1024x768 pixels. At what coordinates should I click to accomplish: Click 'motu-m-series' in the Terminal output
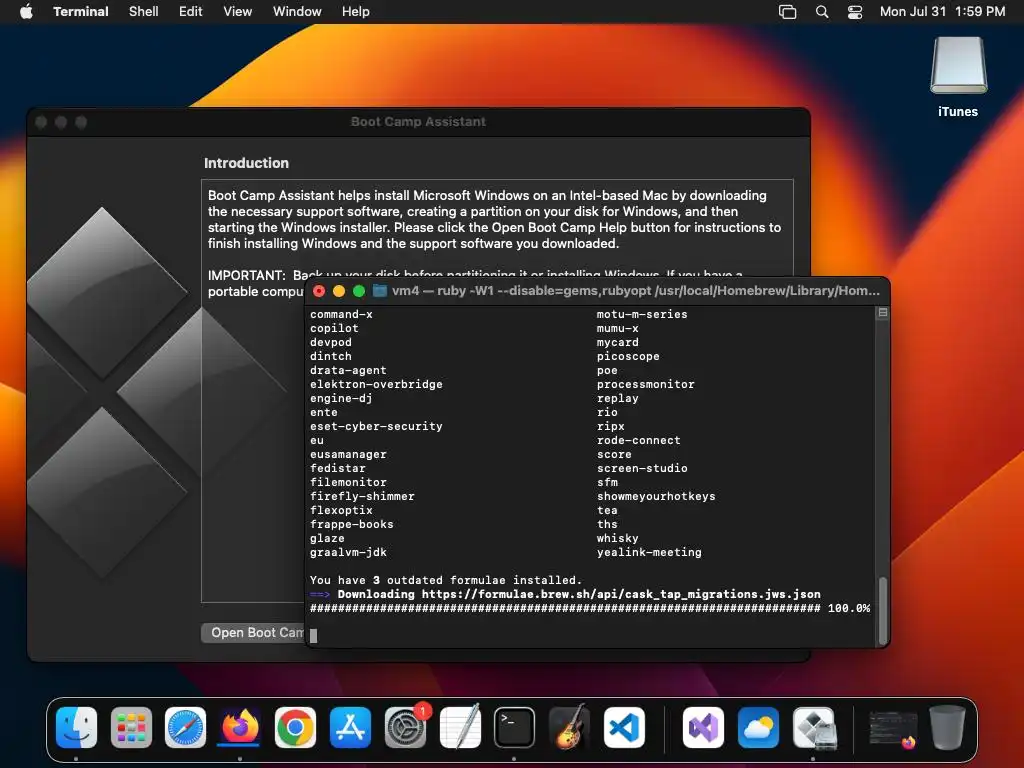point(642,314)
